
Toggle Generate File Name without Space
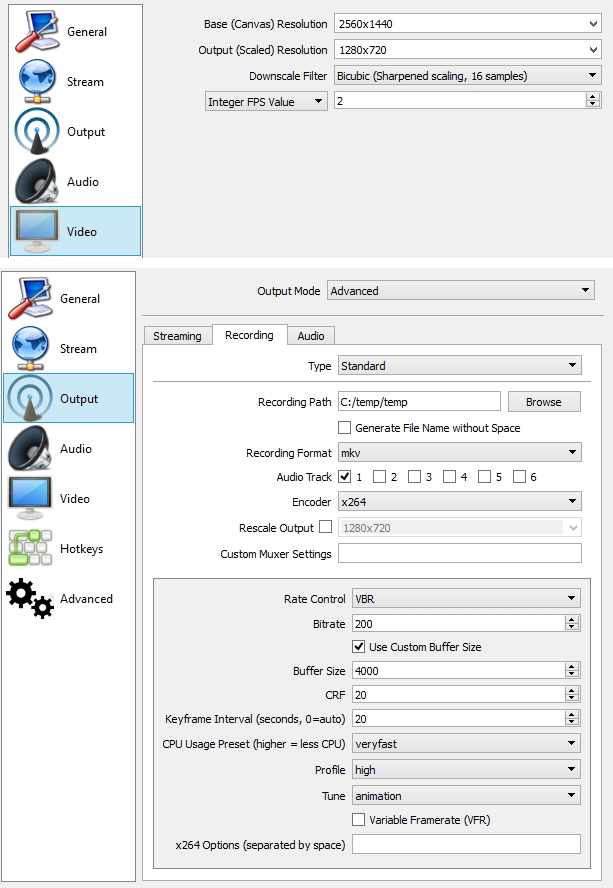(344, 428)
